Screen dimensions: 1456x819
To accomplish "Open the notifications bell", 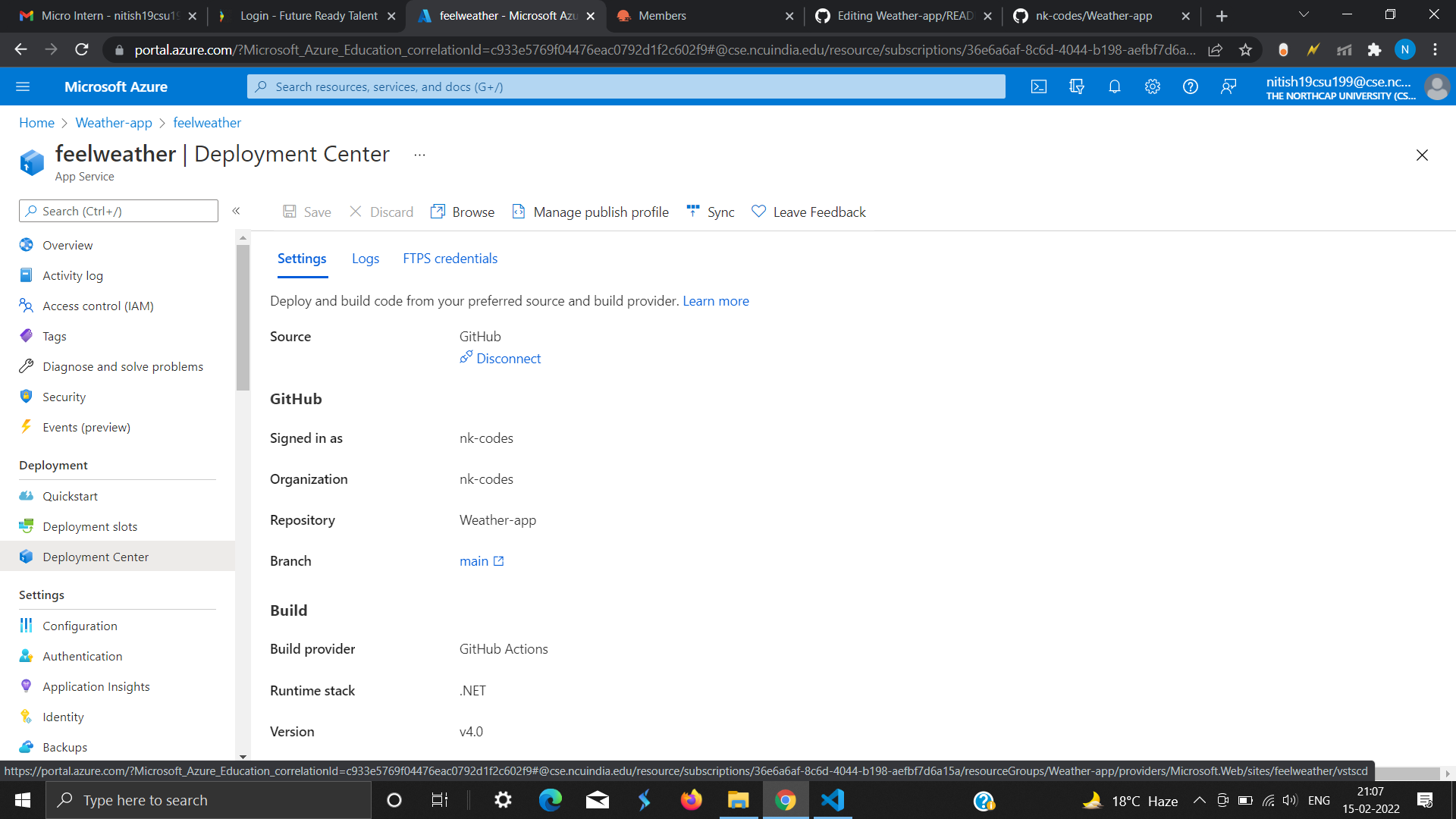I will pos(1115,87).
